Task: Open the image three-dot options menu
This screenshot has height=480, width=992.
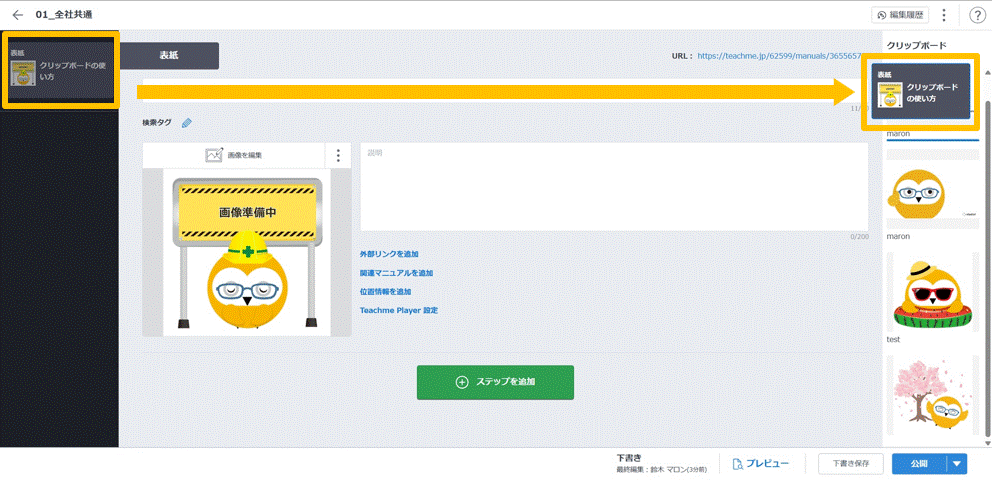Action: coord(338,155)
